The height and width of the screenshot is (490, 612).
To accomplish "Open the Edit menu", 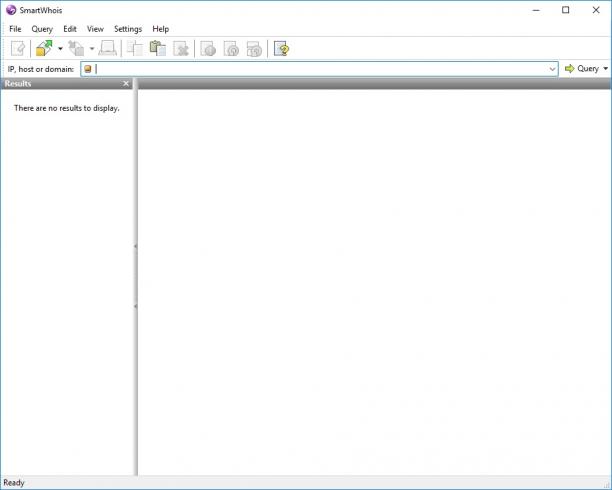I will point(70,29).
